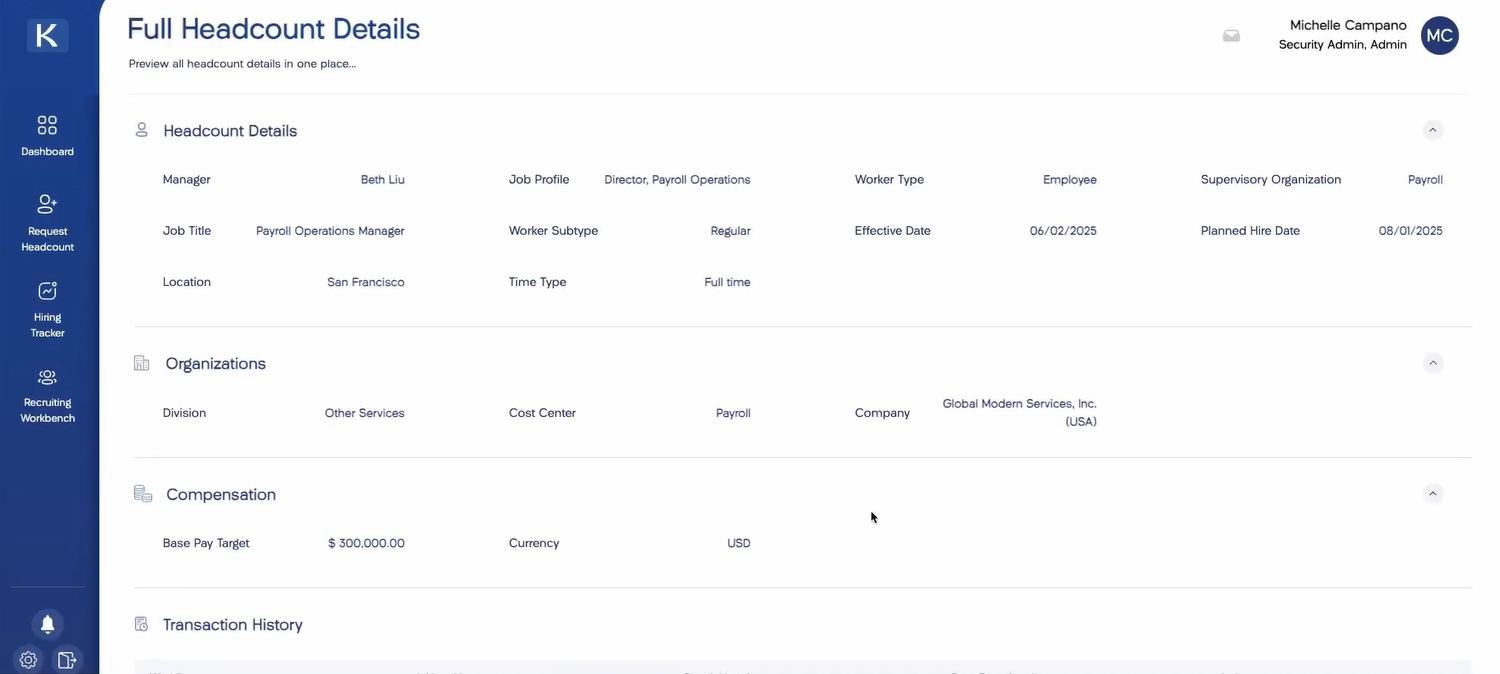
Task: Open notifications bell in the sidebar
Action: click(47, 624)
